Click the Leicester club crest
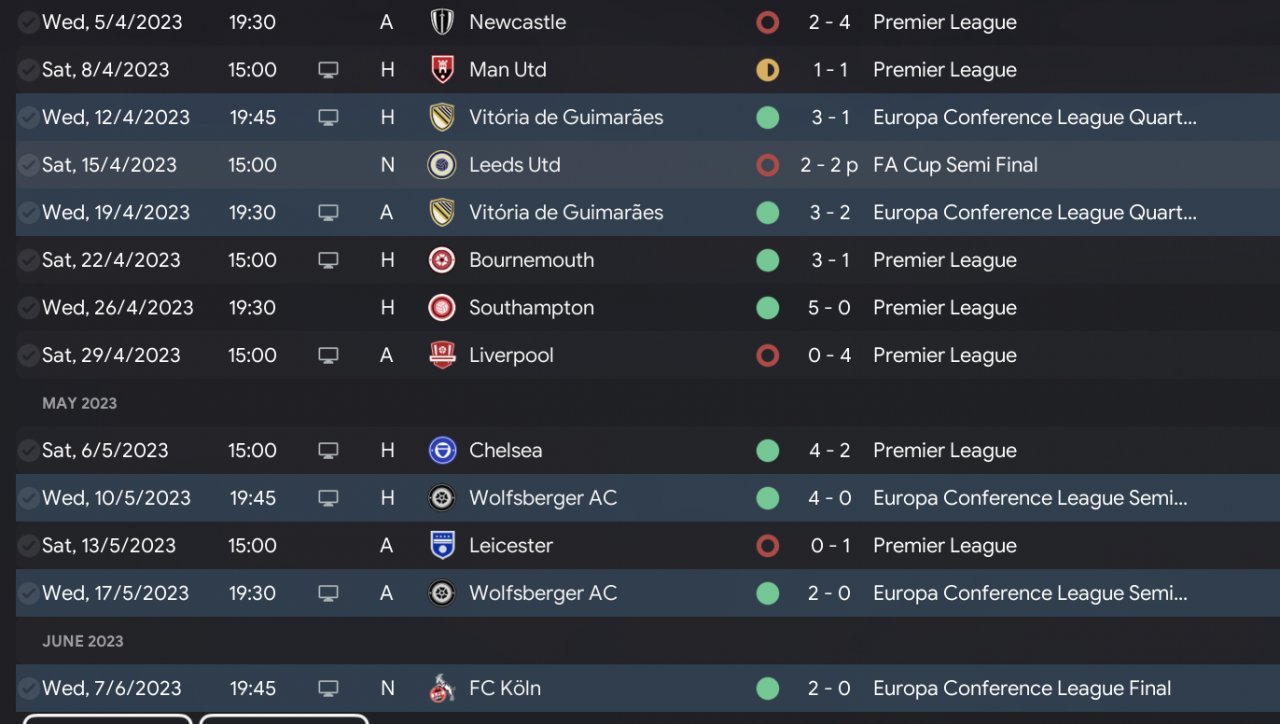This screenshot has height=724, width=1280. [442, 545]
